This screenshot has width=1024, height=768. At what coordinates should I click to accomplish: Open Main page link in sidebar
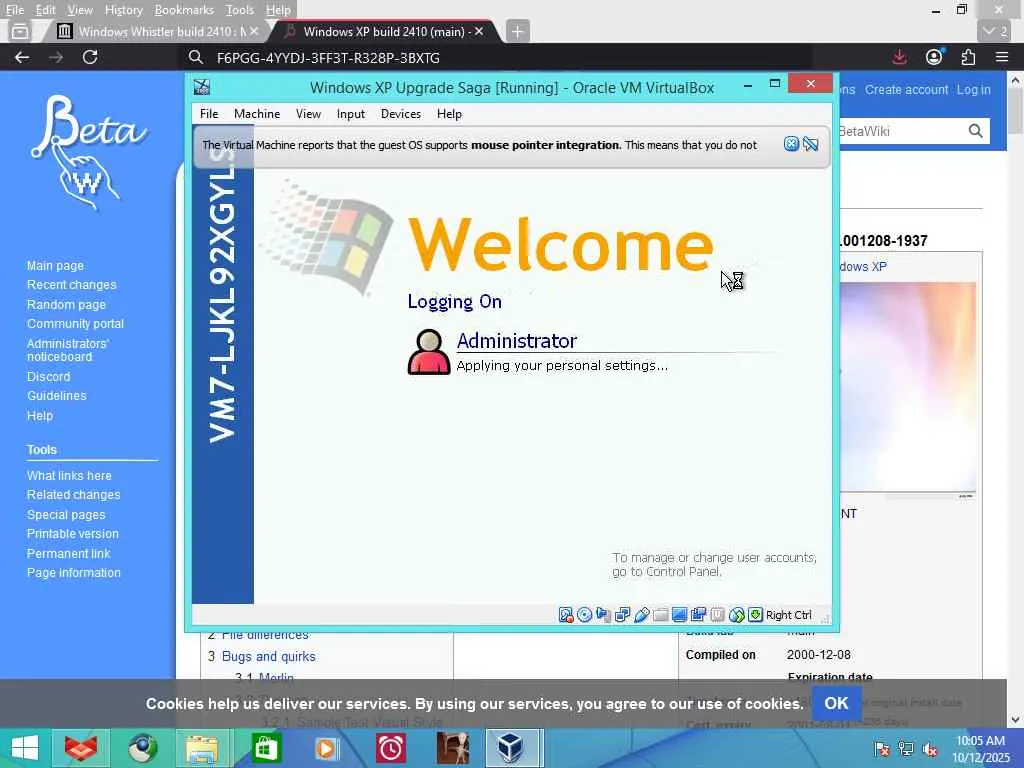(55, 266)
